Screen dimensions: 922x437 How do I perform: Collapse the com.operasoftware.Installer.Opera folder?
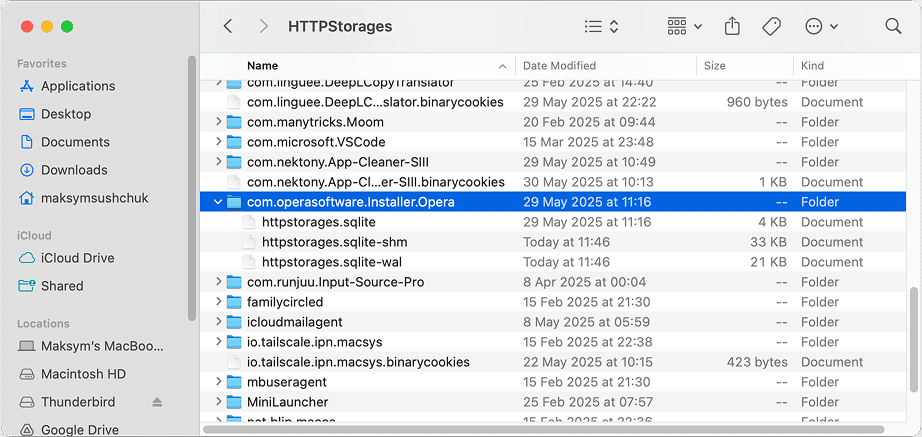click(218, 202)
